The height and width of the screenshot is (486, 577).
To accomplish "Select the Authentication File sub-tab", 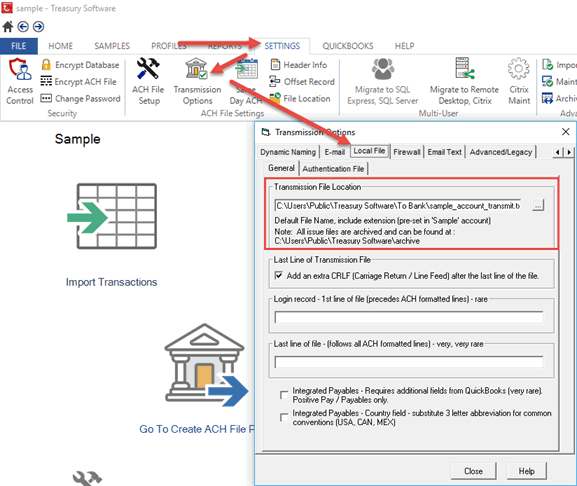I will pyautogui.click(x=333, y=169).
